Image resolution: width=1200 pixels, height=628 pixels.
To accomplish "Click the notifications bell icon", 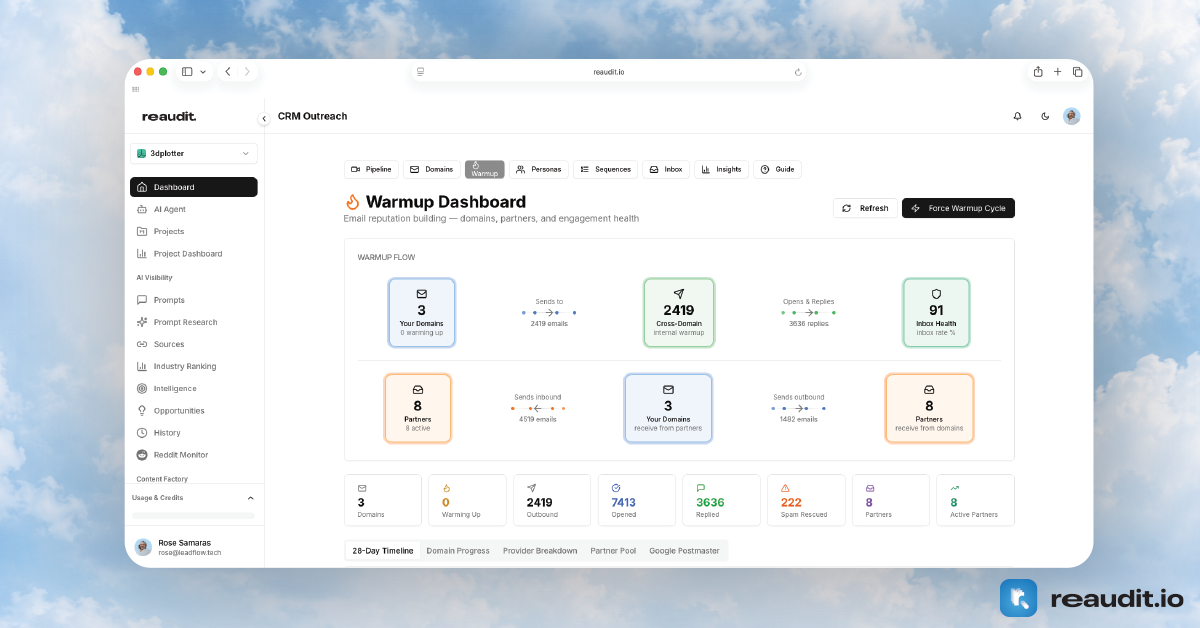I will pyautogui.click(x=1018, y=116).
